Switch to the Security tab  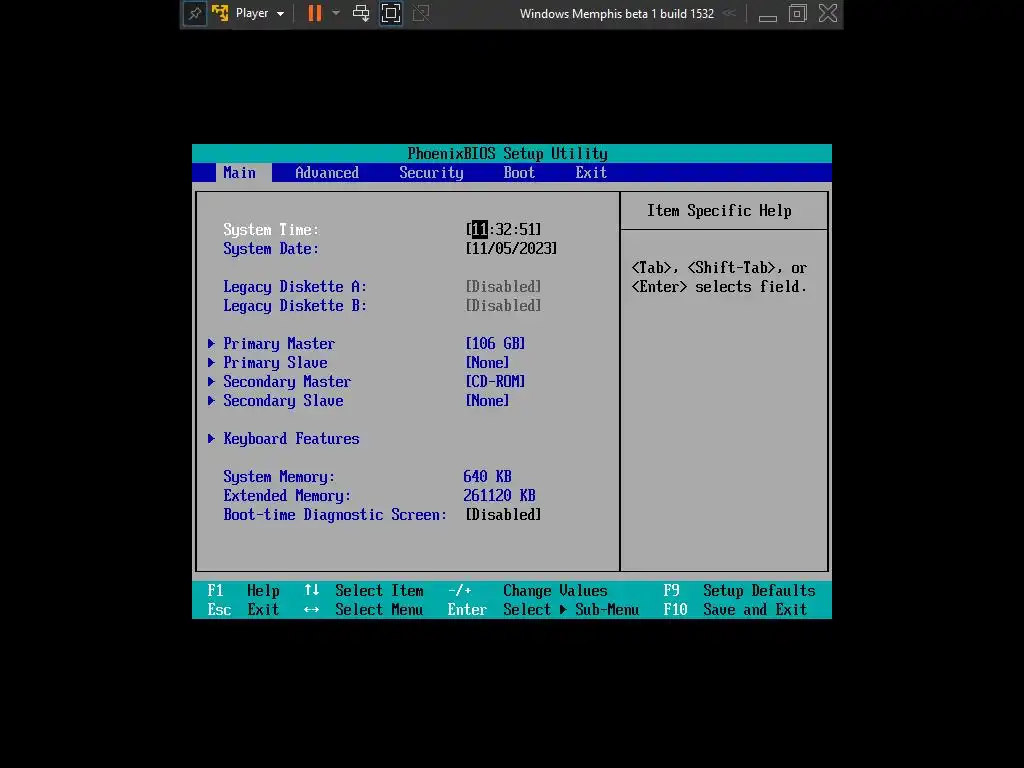[431, 173]
